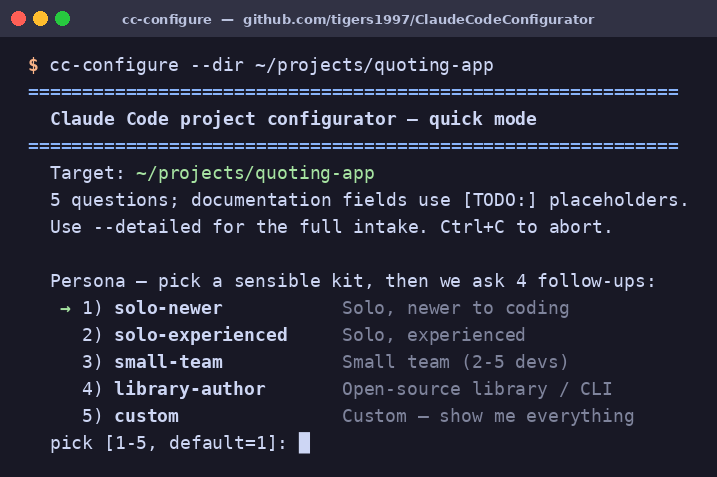
Task: Click the description 'Custom — show me everything'
Action: click(x=488, y=416)
